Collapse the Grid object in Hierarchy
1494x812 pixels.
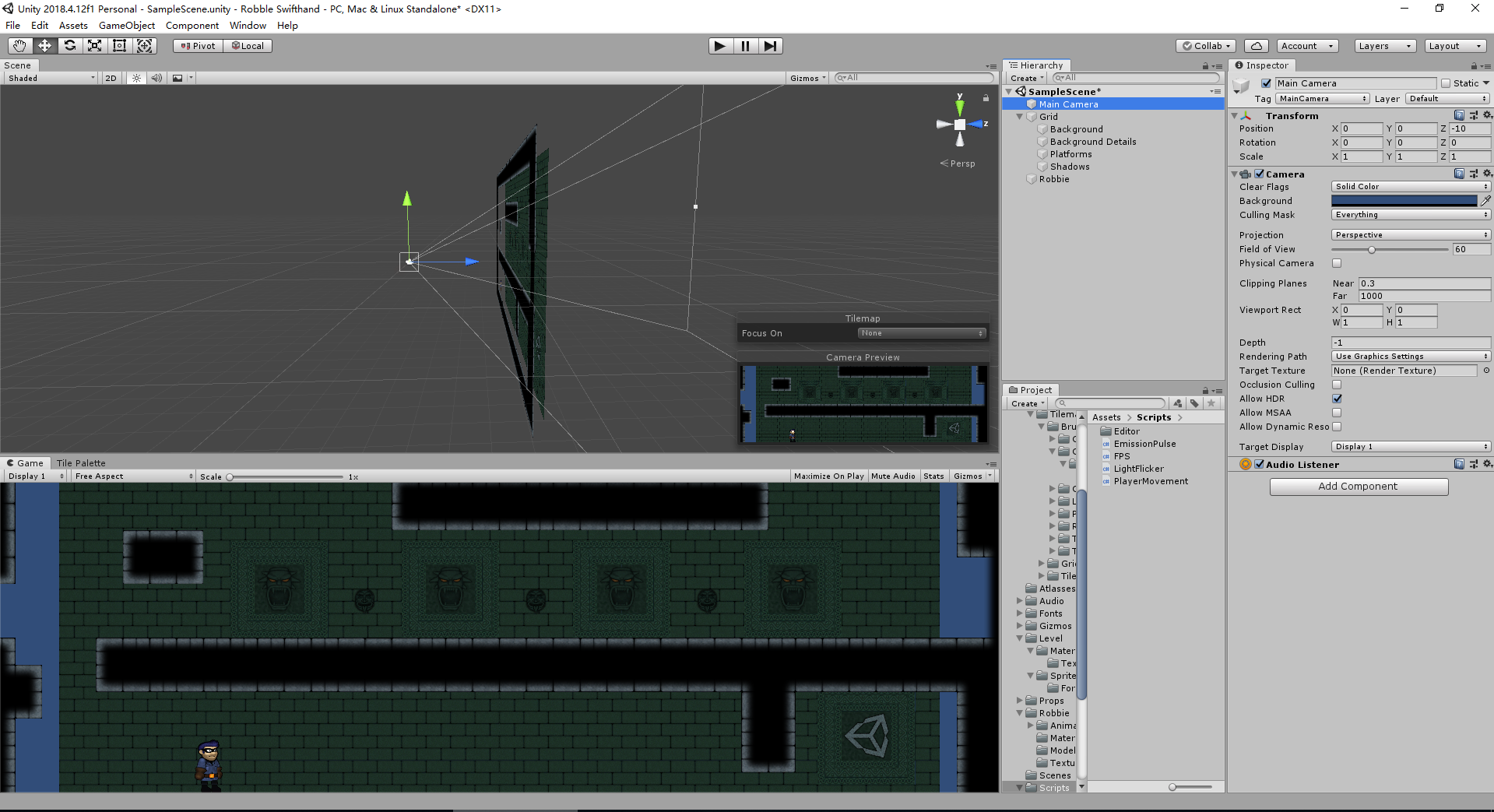[x=1020, y=117]
